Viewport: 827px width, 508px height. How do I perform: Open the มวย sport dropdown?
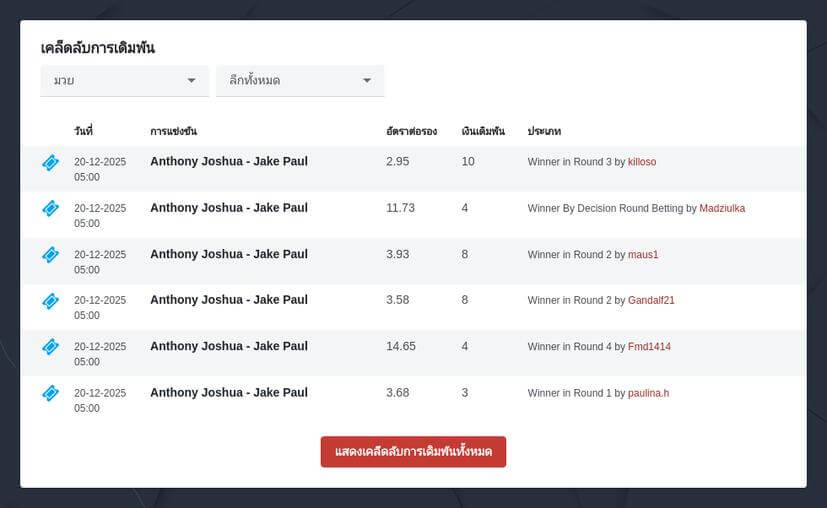[124, 80]
